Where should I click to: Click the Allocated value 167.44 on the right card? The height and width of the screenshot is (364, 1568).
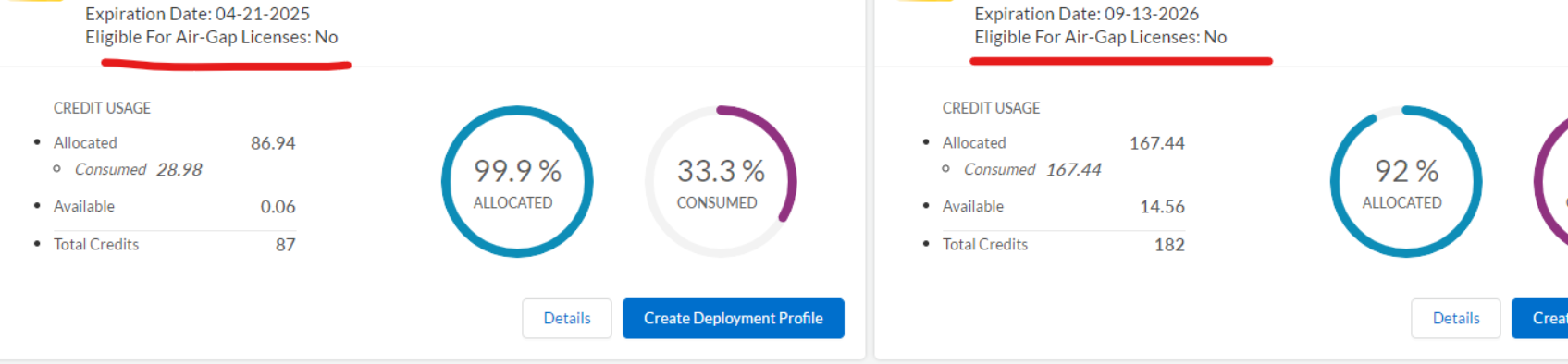(1156, 143)
